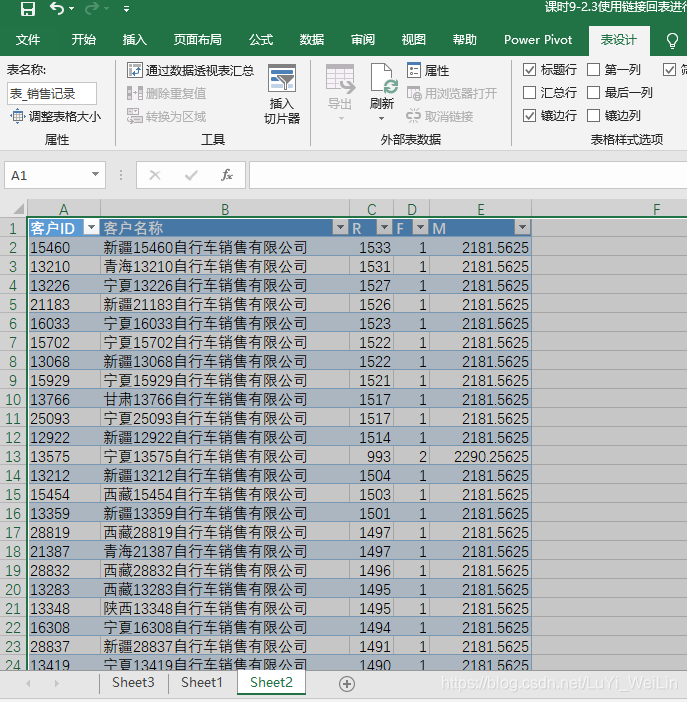687x702 pixels.
Task: Switch to Sheet1 tab
Action: 202,682
